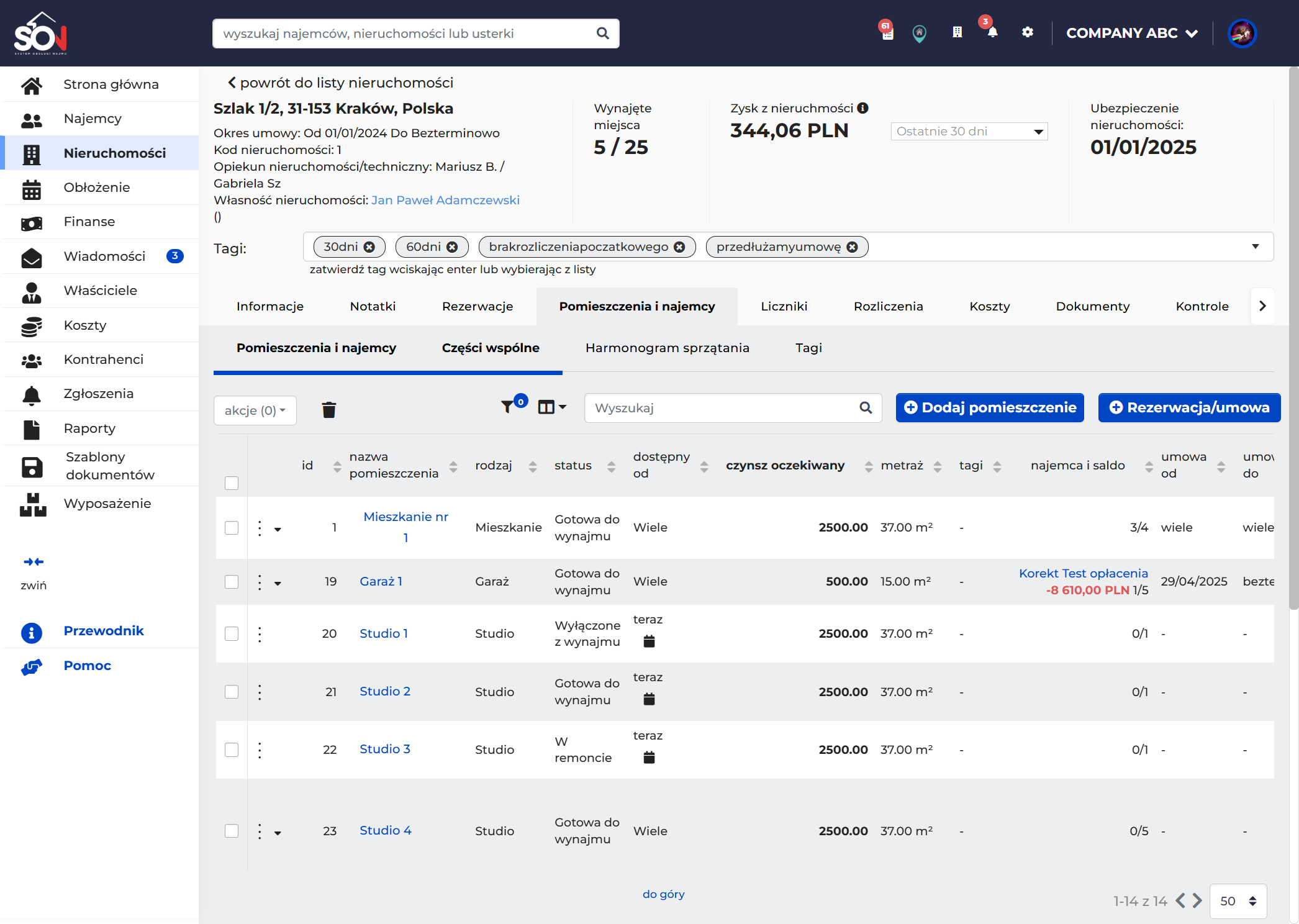The height and width of the screenshot is (924, 1299).
Task: Click the zwiń collapse sidebar icon
Action: pos(34,562)
